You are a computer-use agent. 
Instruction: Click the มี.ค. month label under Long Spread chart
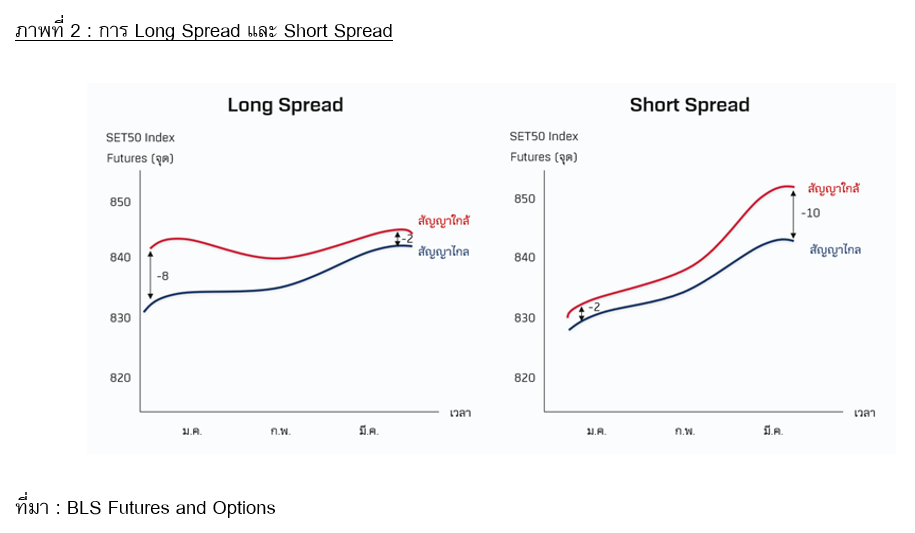click(x=370, y=431)
